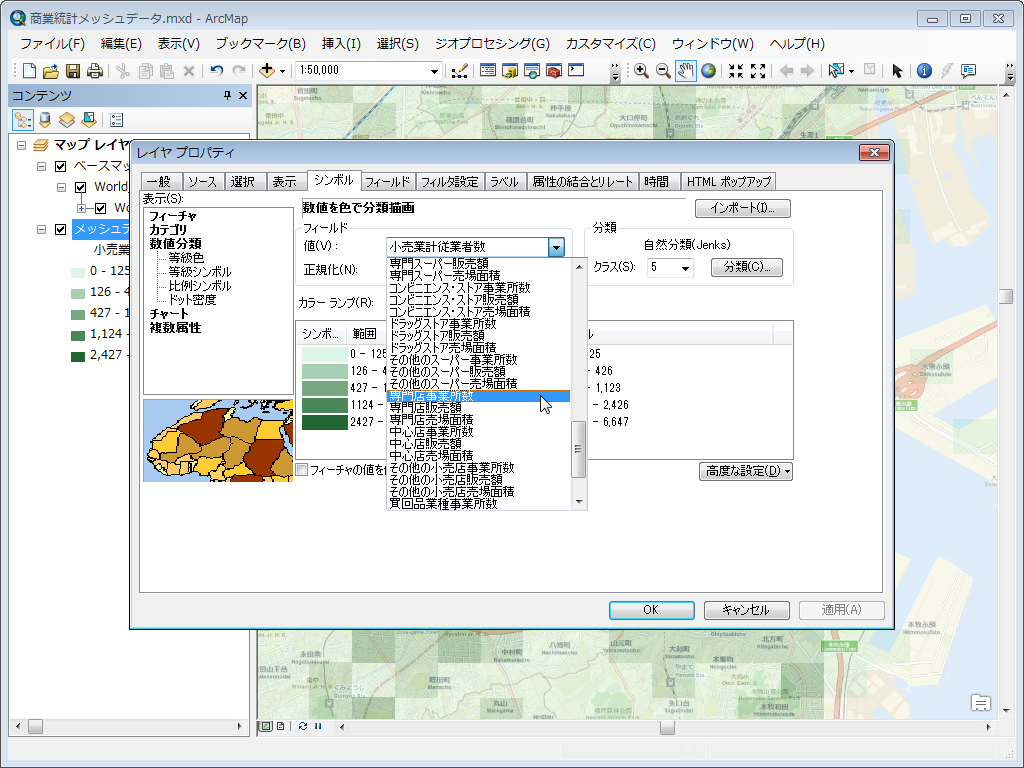
Task: Click the Undo arrow icon
Action: pyautogui.click(x=217, y=71)
